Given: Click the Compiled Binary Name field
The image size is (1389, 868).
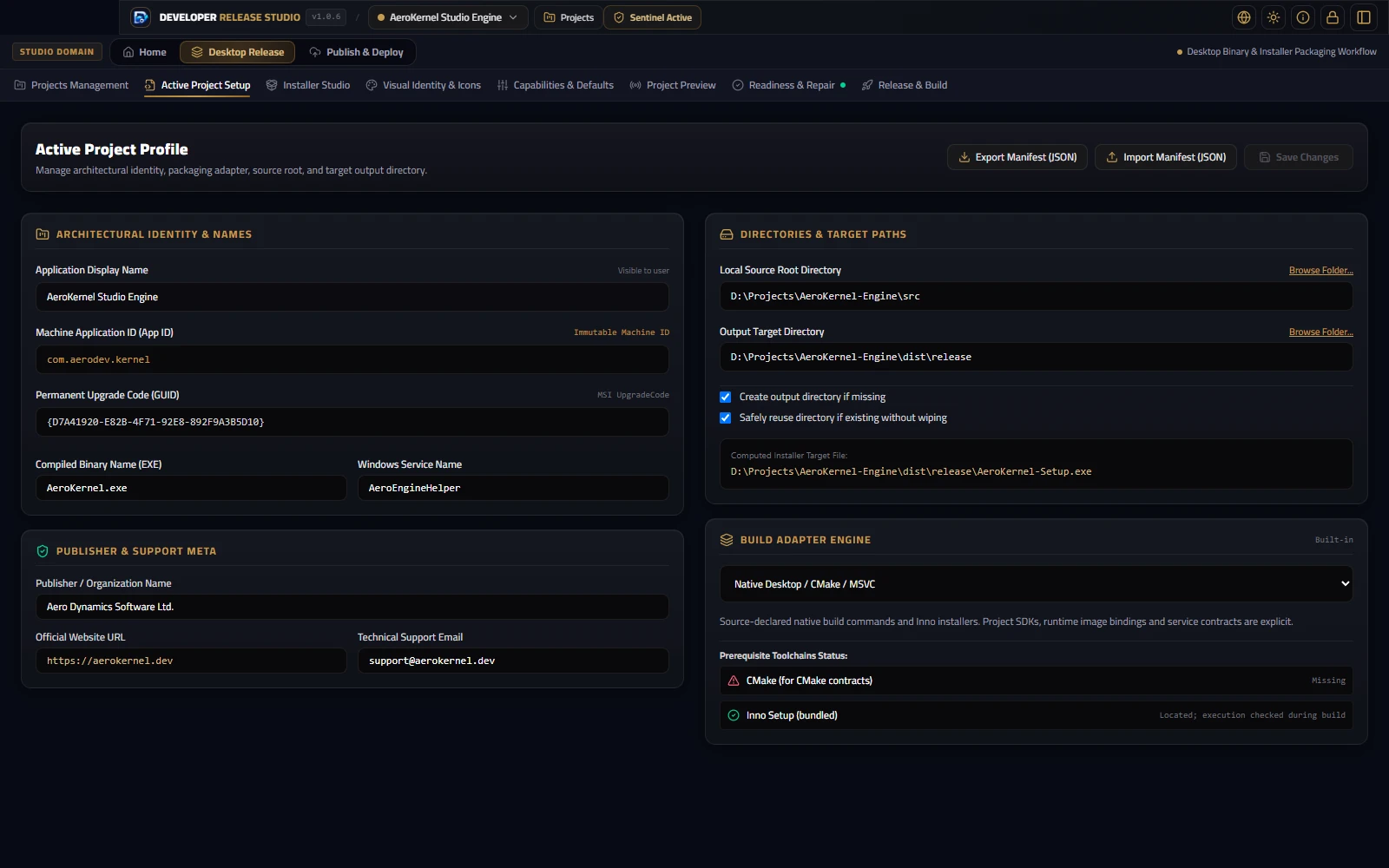Looking at the screenshot, I should (x=191, y=488).
